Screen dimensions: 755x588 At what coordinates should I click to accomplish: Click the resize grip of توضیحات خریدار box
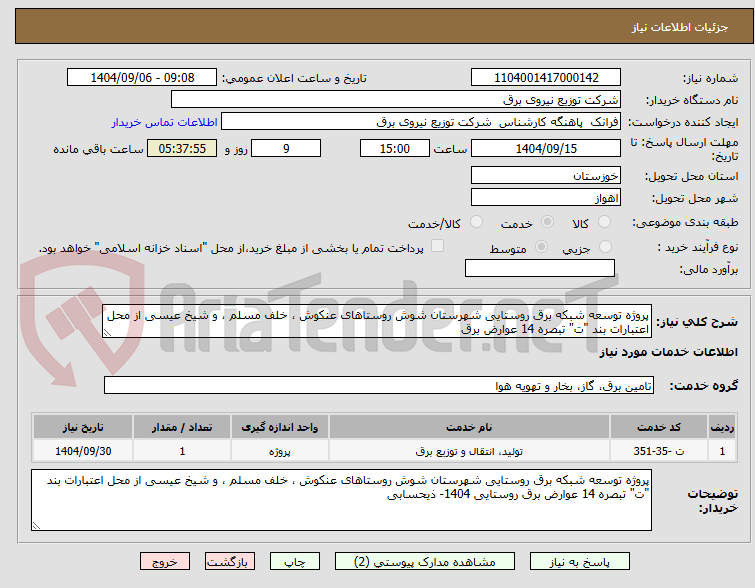(36, 526)
